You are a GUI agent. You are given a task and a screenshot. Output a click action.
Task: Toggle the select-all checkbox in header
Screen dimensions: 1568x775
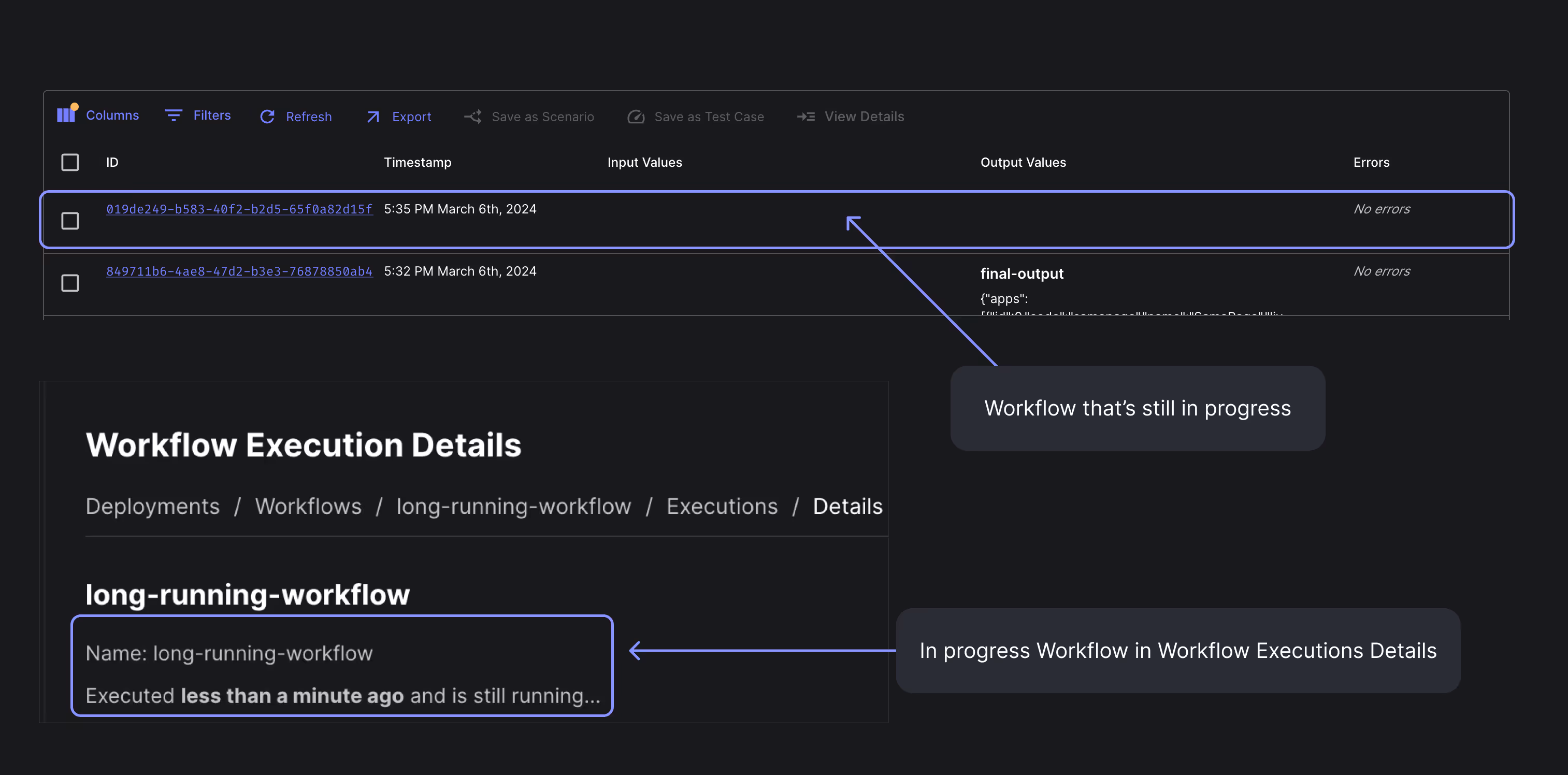[70, 163]
